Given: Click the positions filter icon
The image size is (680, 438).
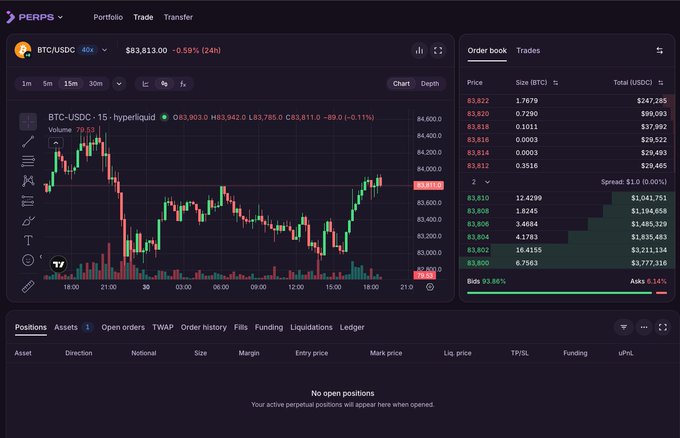Looking at the screenshot, I should click(623, 327).
